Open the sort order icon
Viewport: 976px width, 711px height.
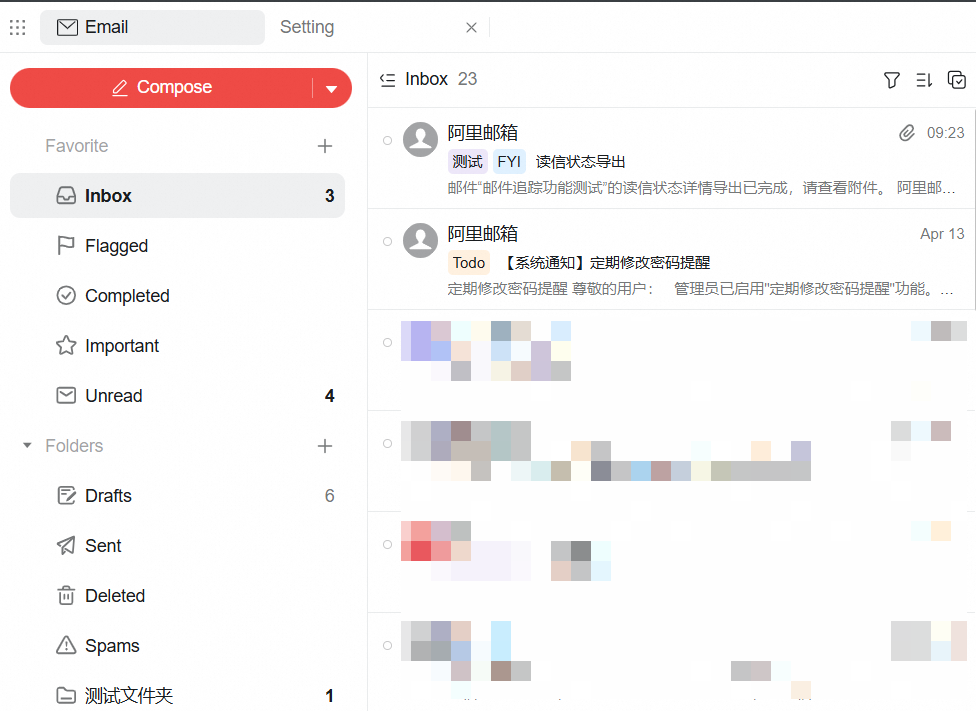tap(924, 80)
